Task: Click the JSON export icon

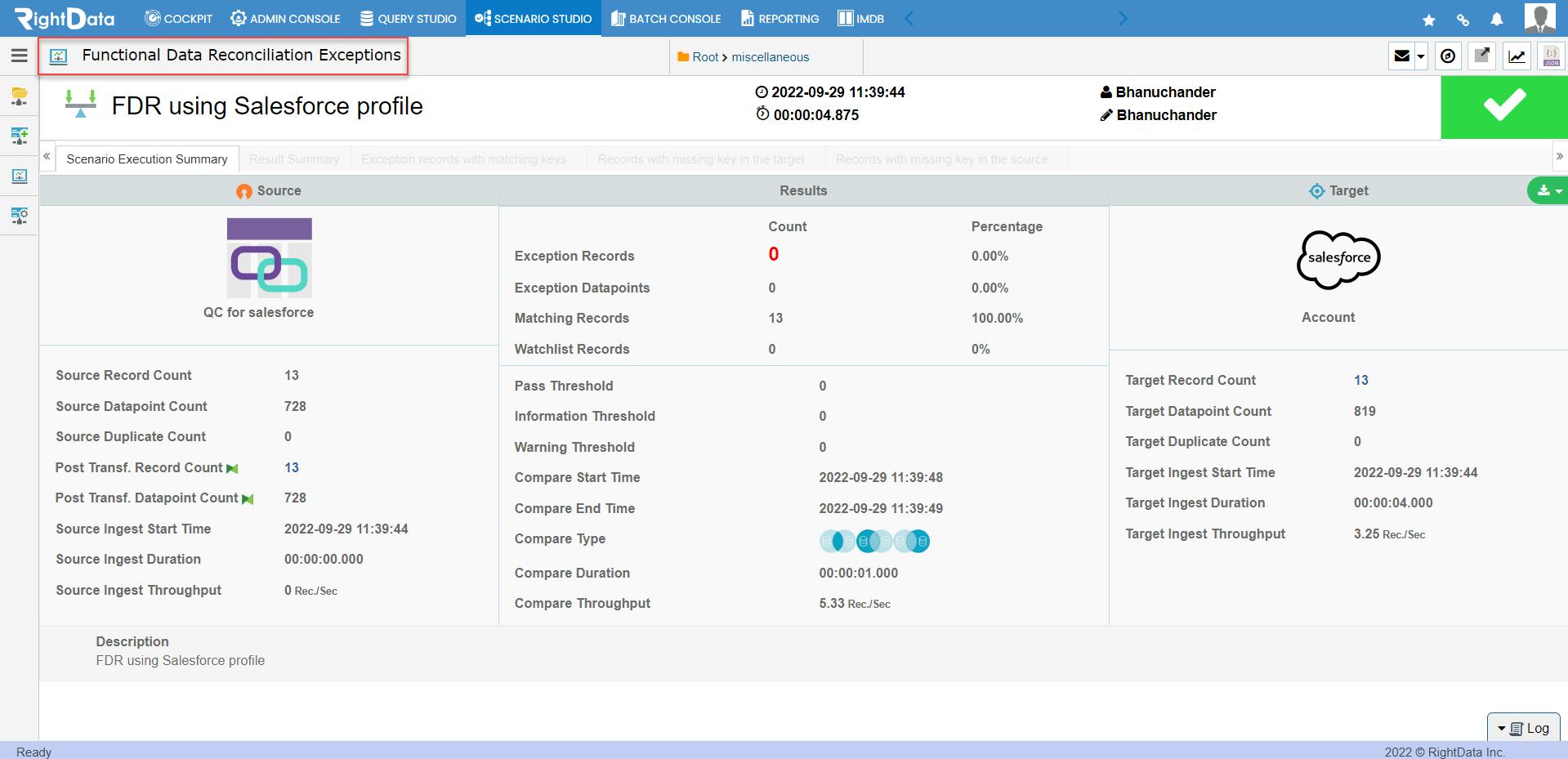Action: point(1551,56)
